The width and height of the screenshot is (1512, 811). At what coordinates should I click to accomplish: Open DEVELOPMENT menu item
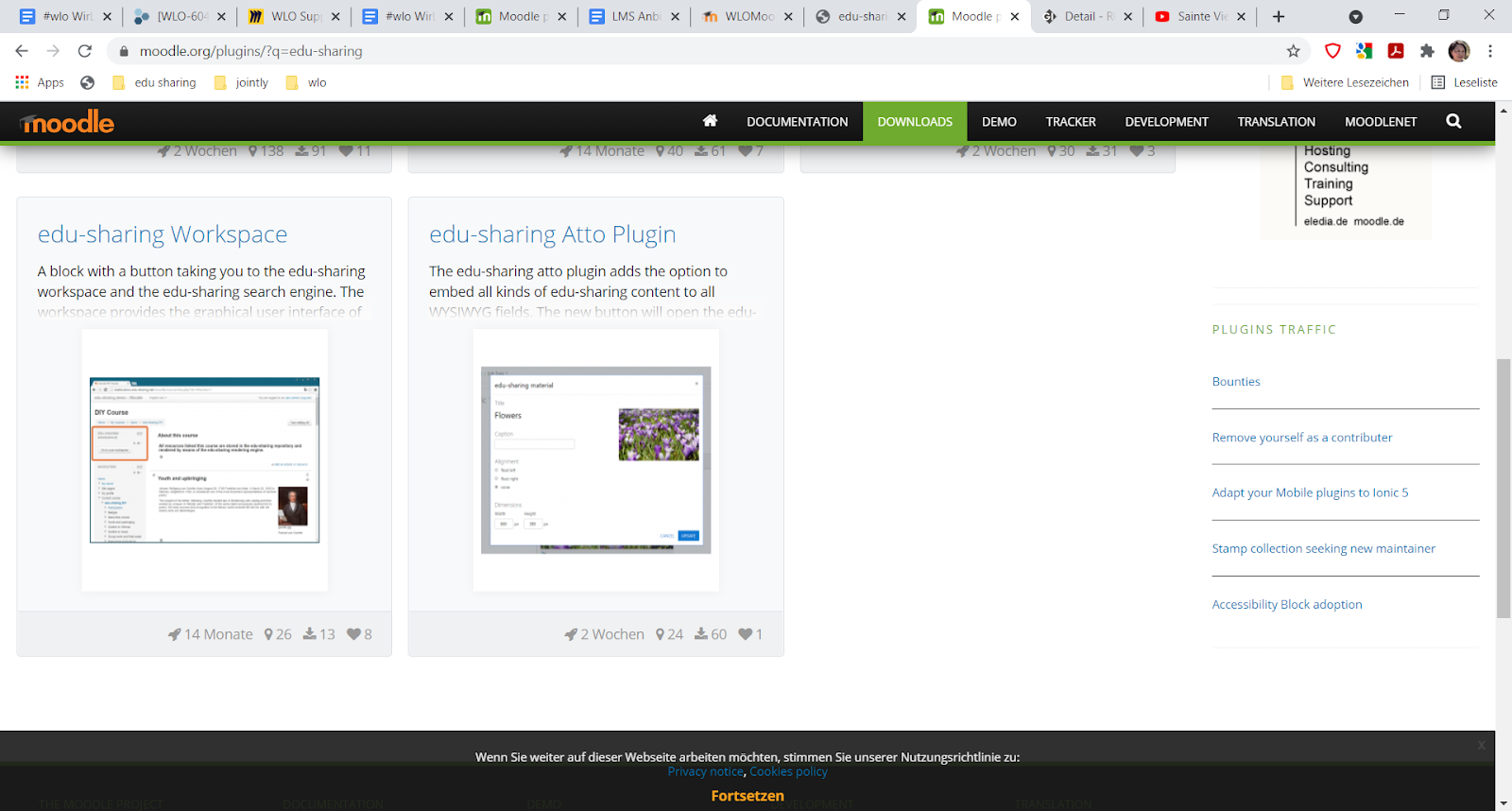coord(1166,122)
